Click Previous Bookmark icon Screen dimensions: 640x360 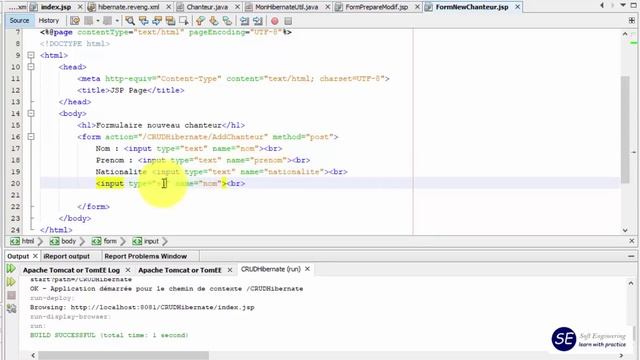tap(200, 20)
